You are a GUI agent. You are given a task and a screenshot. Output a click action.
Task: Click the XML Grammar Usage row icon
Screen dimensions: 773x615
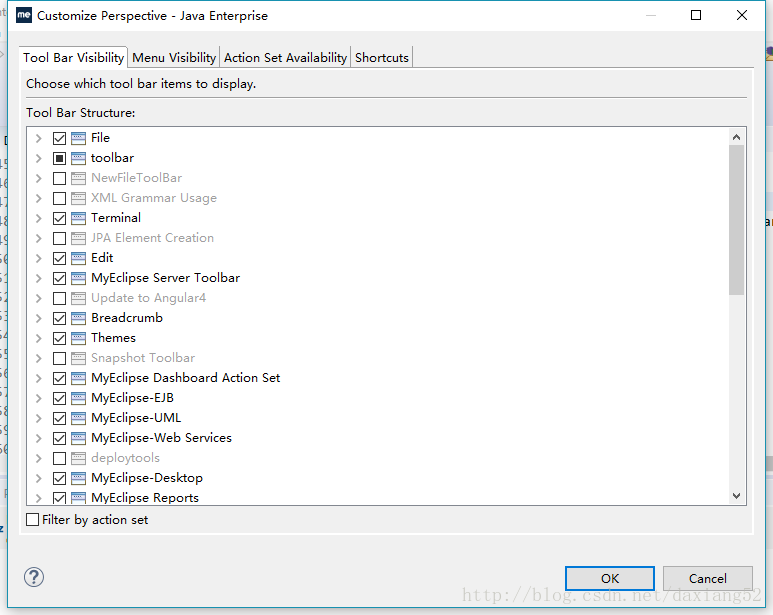(78, 199)
